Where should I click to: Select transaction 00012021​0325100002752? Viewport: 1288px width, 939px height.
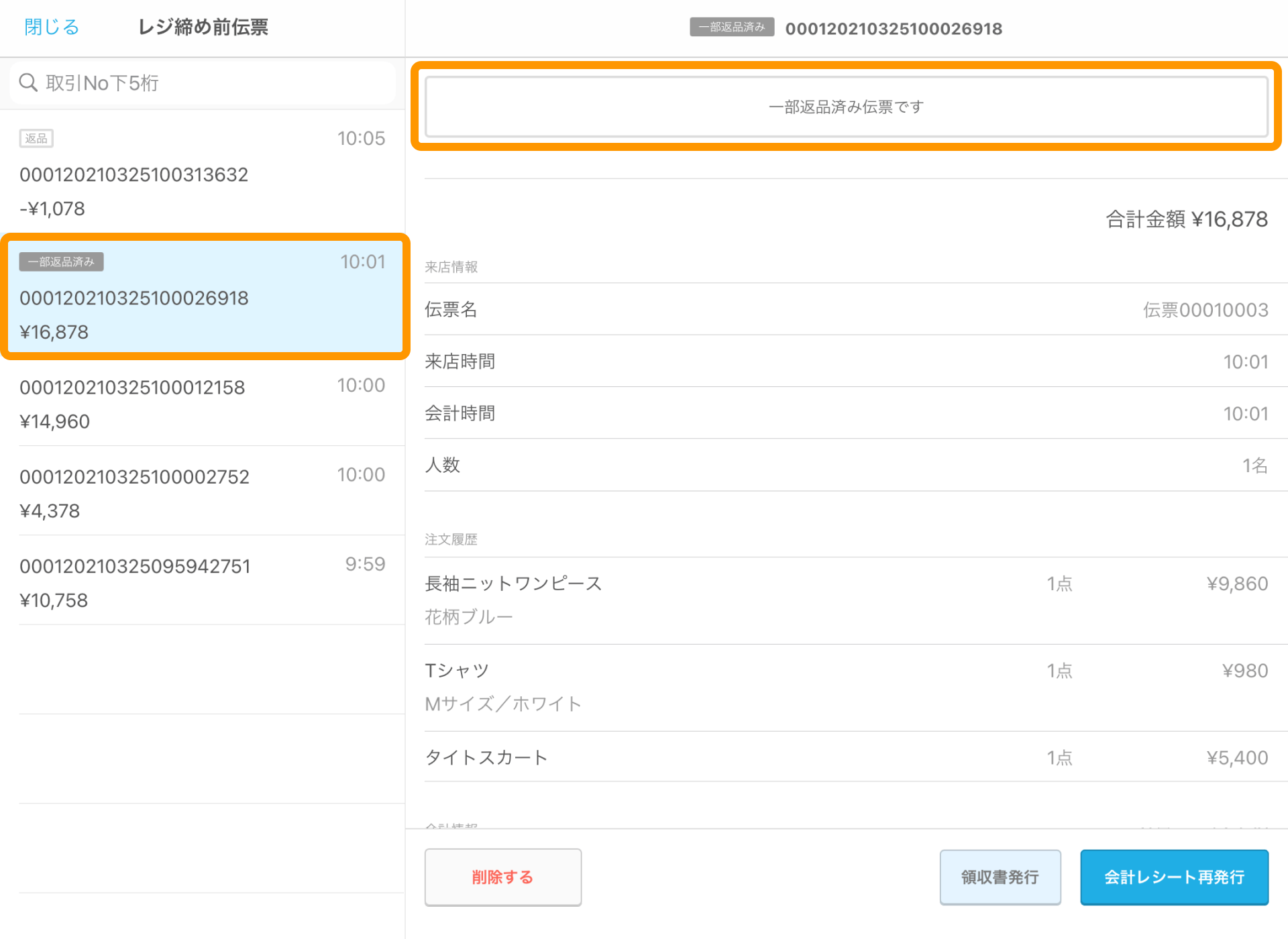(x=201, y=492)
